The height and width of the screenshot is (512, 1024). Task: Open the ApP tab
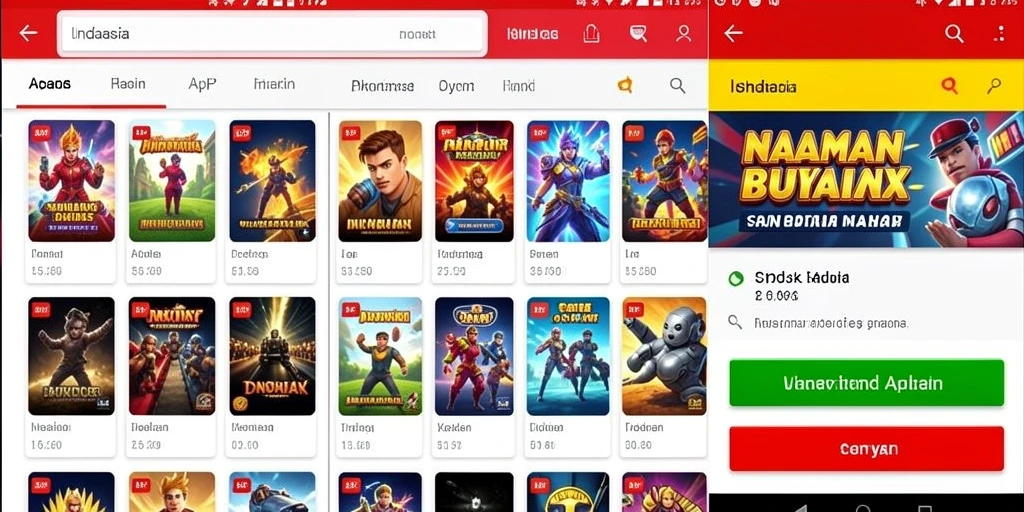tap(202, 84)
